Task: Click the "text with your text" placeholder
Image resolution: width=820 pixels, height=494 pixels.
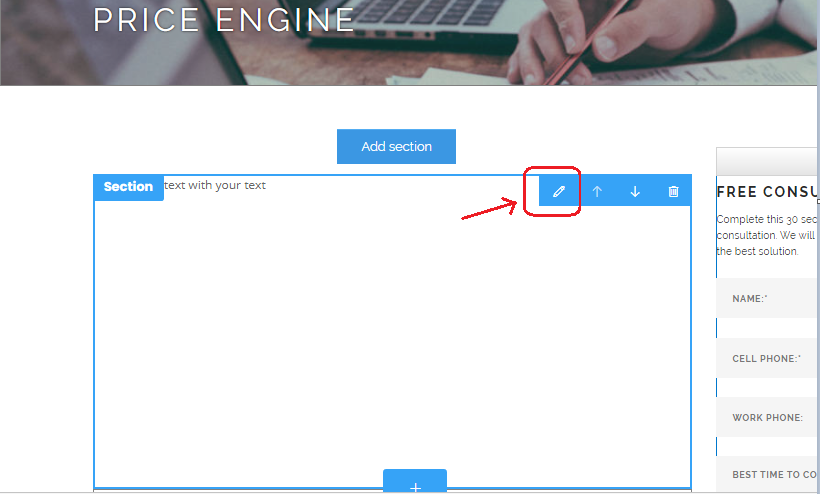Action: (x=215, y=185)
